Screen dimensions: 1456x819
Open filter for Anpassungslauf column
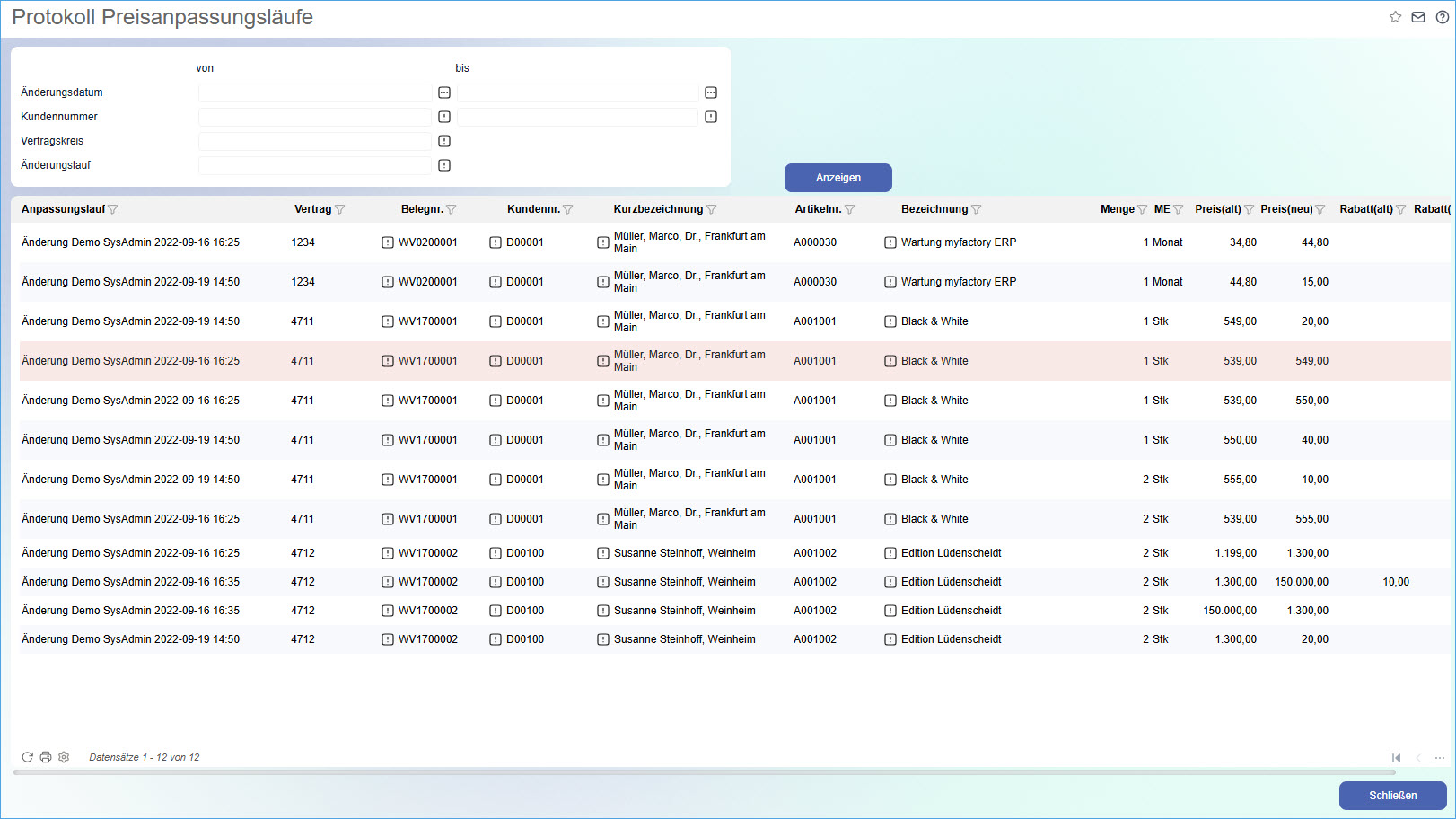pyautogui.click(x=113, y=209)
